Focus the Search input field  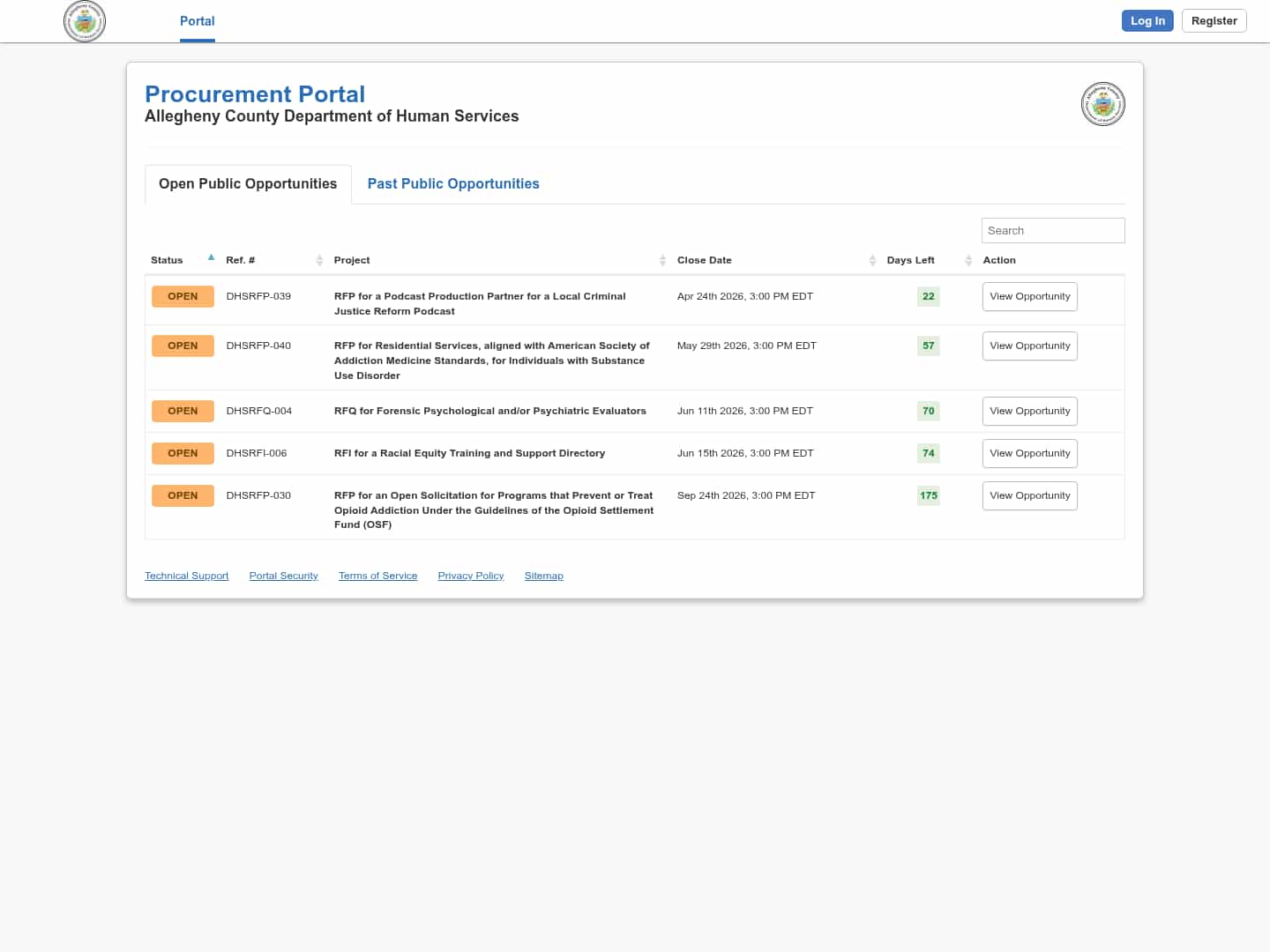[1052, 230]
